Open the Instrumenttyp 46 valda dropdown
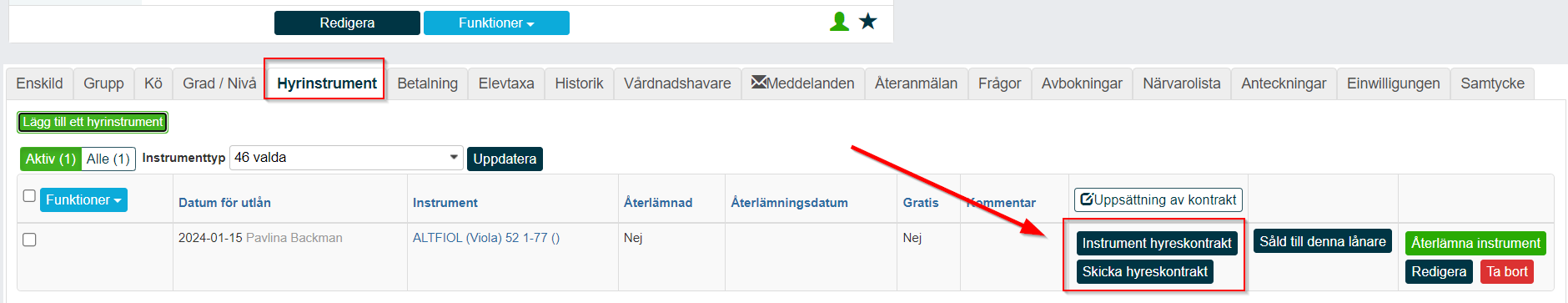1568x303 pixels. click(x=346, y=158)
